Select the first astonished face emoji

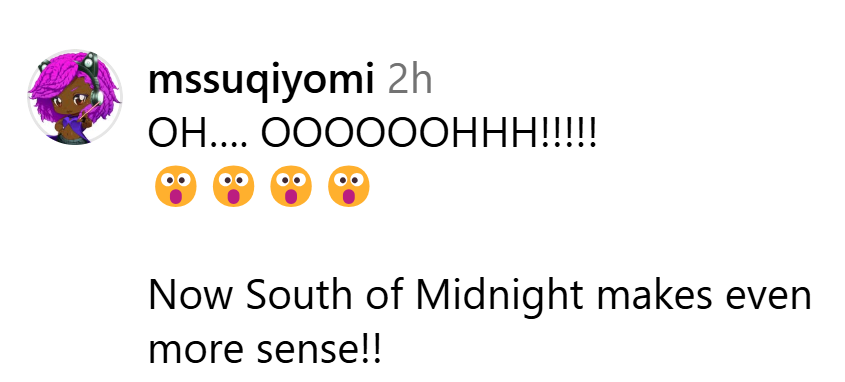pyautogui.click(x=176, y=186)
